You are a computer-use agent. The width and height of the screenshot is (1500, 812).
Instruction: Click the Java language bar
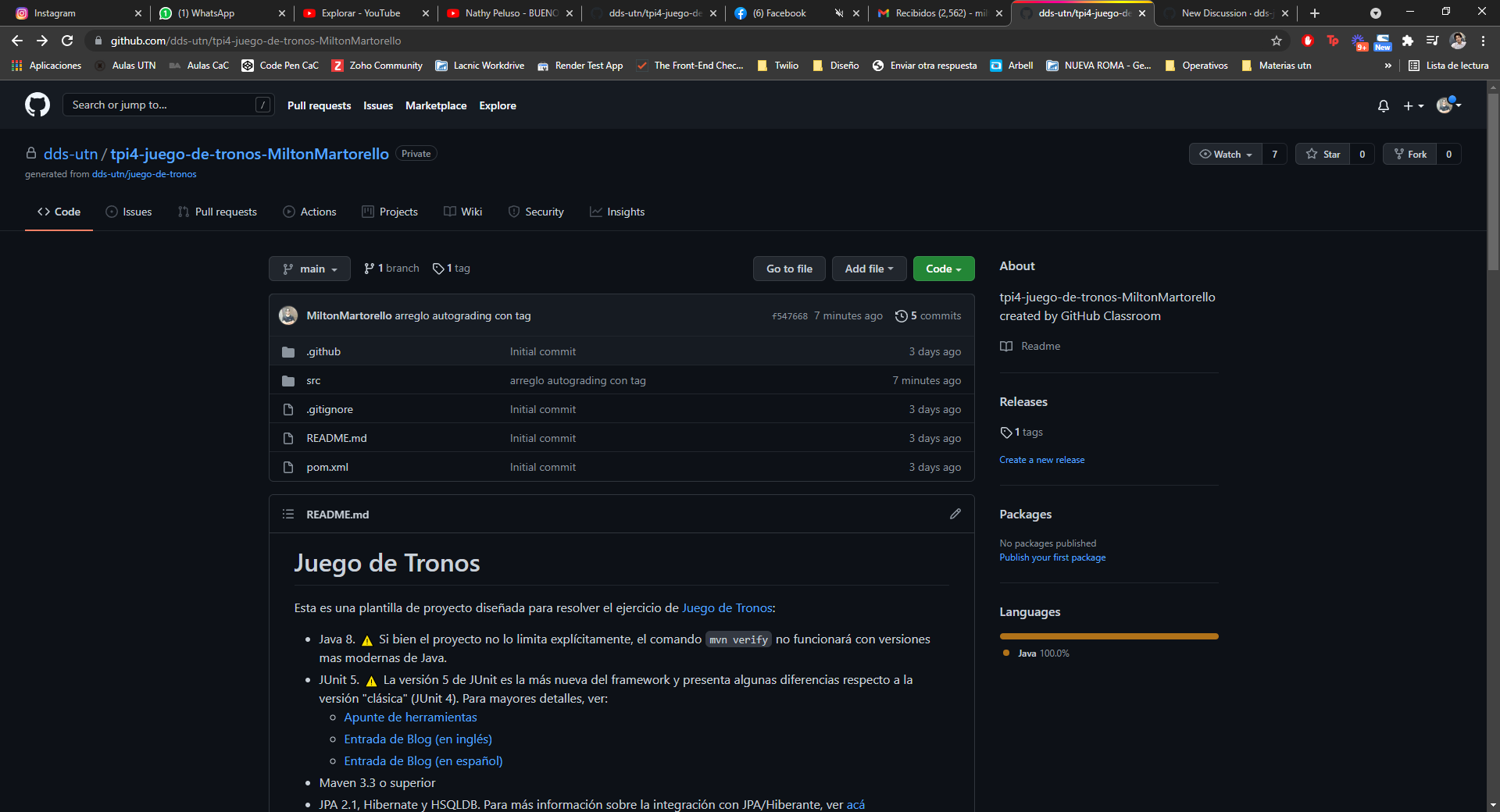click(x=1109, y=636)
